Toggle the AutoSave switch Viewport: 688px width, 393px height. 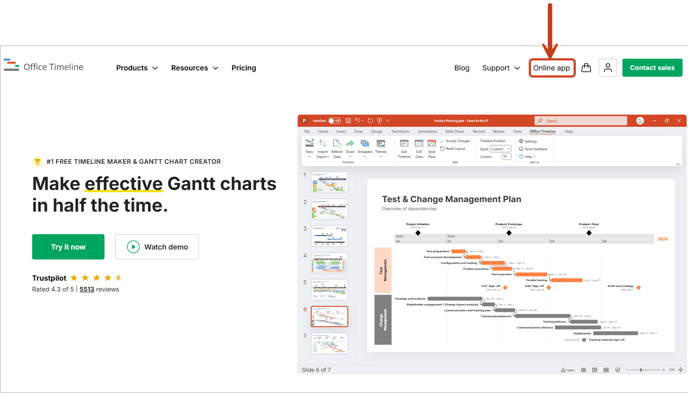point(335,121)
